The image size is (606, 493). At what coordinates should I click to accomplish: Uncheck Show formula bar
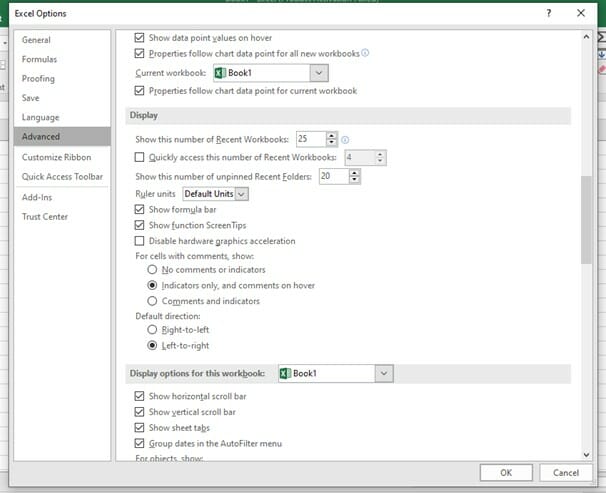139,209
